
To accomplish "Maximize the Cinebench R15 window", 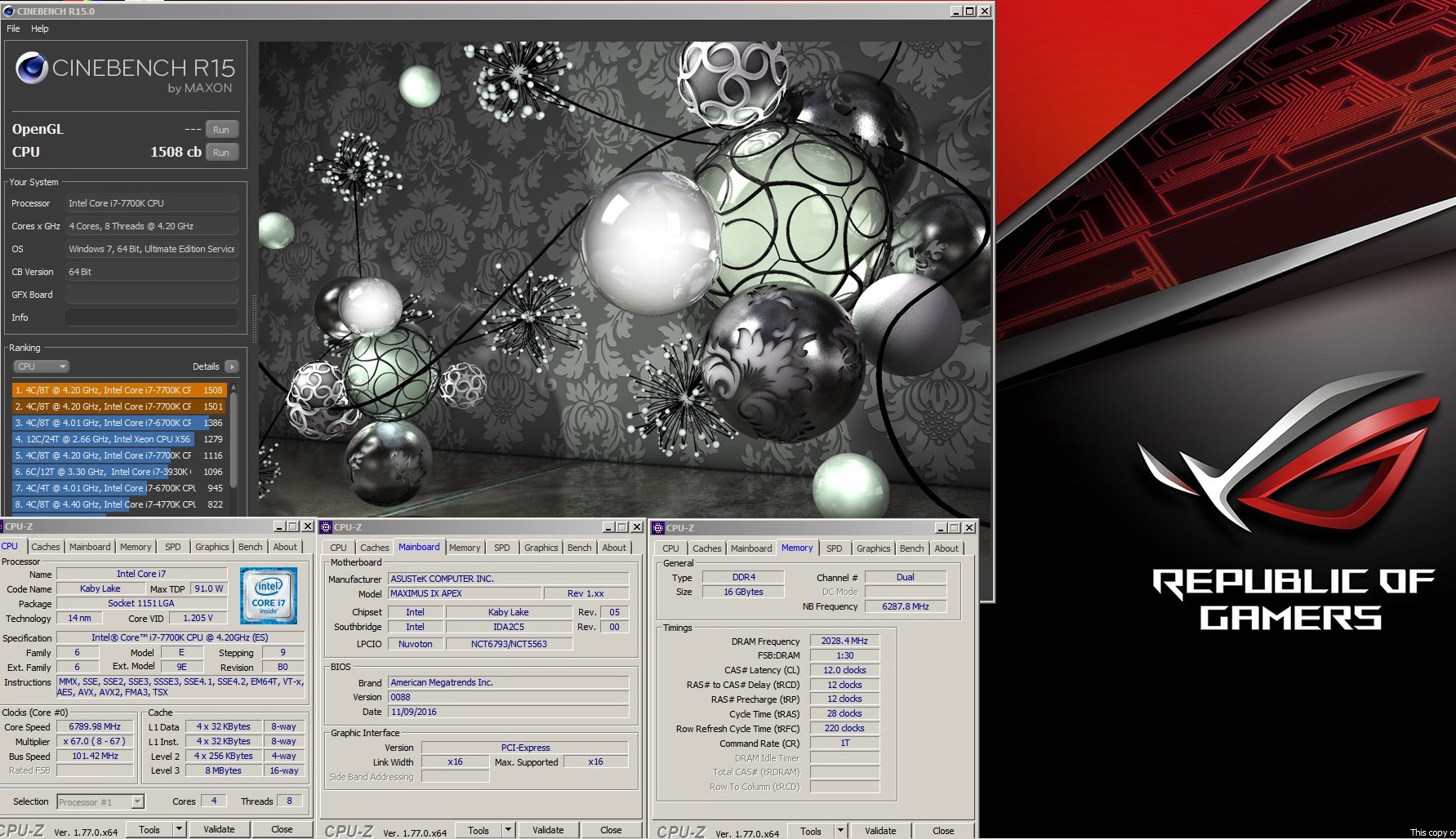I will click(970, 11).
